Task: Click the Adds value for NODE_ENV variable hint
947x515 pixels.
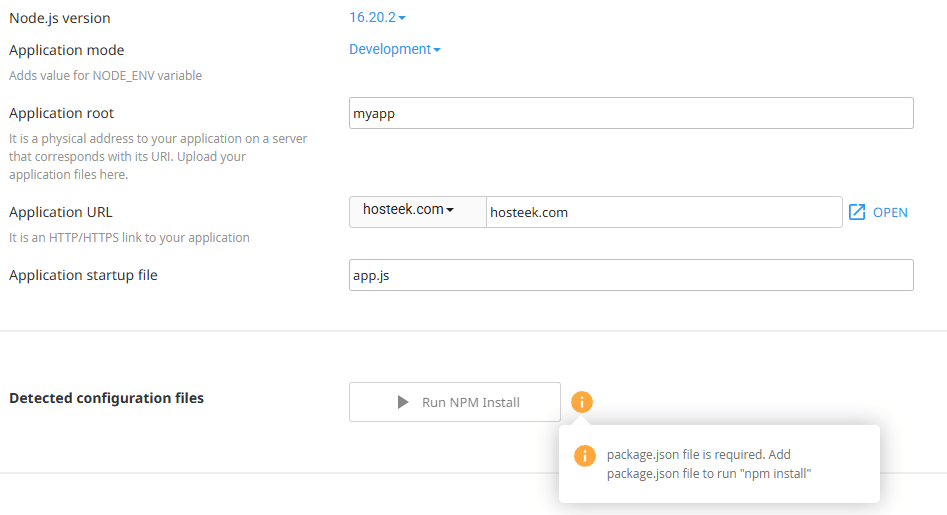Action: (x=105, y=75)
